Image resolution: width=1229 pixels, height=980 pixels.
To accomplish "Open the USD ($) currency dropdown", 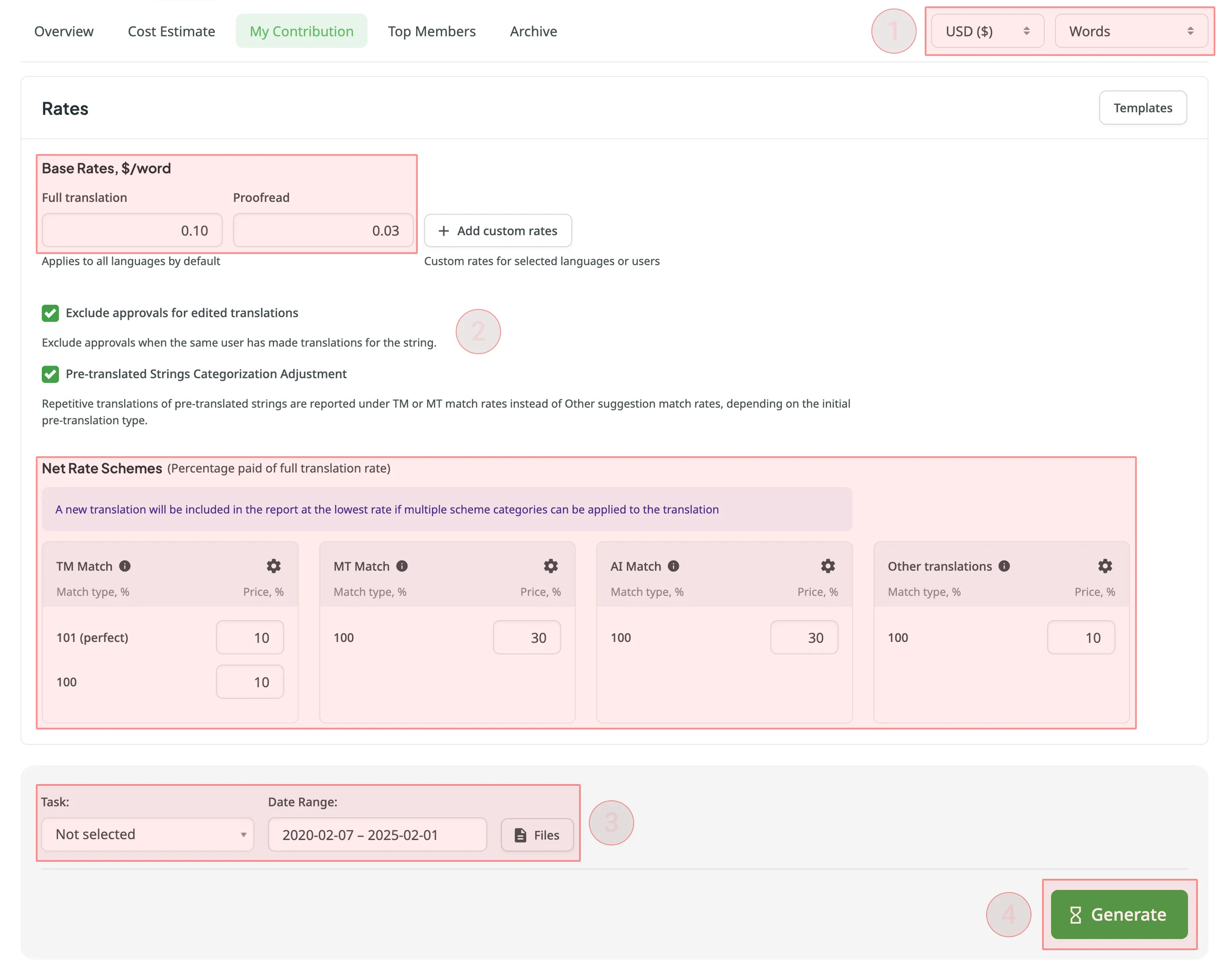I will [987, 31].
